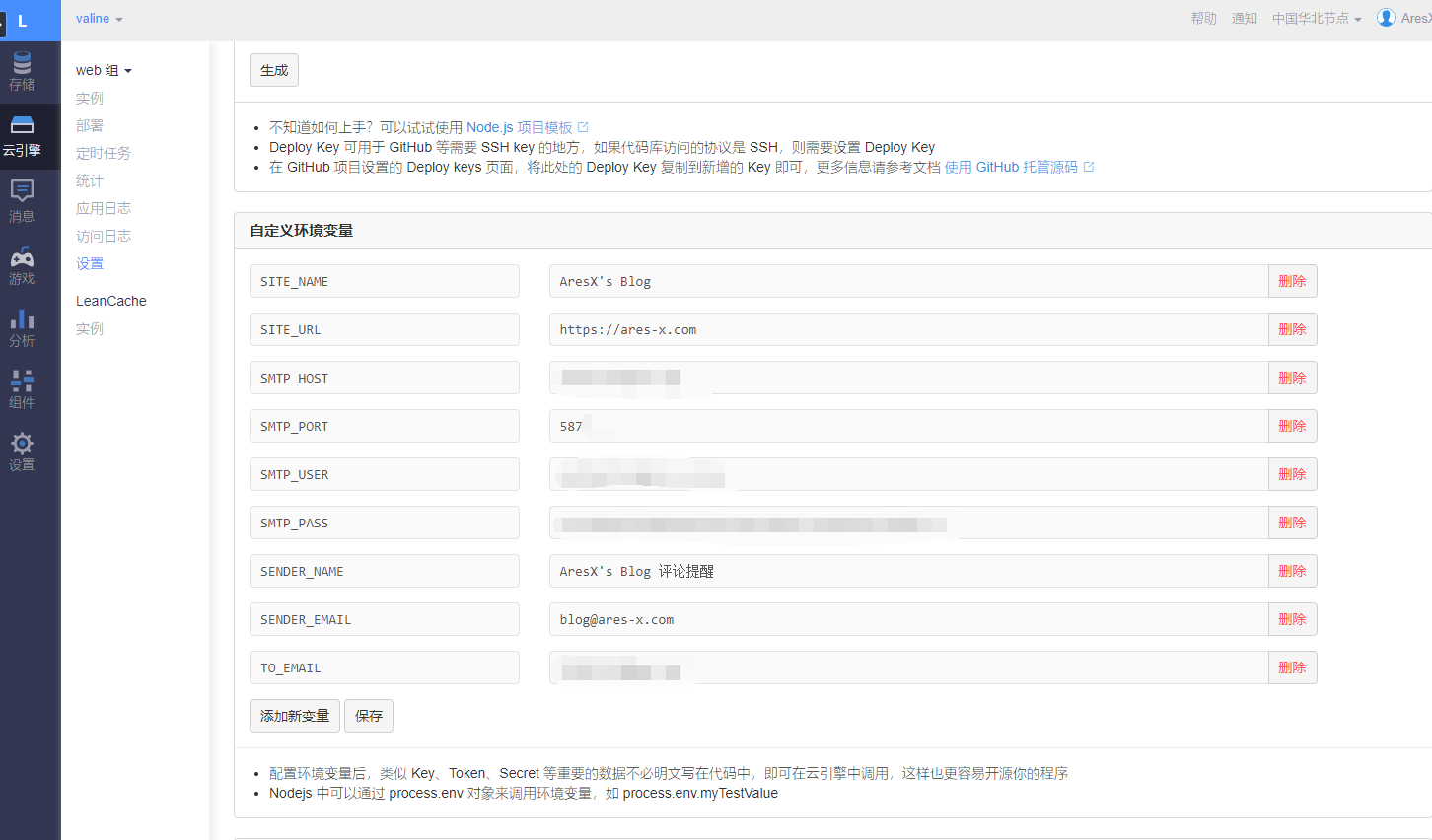This screenshot has width=1432, height=840.
Task: Open the 分析 analytics chart icon
Action: point(22,319)
